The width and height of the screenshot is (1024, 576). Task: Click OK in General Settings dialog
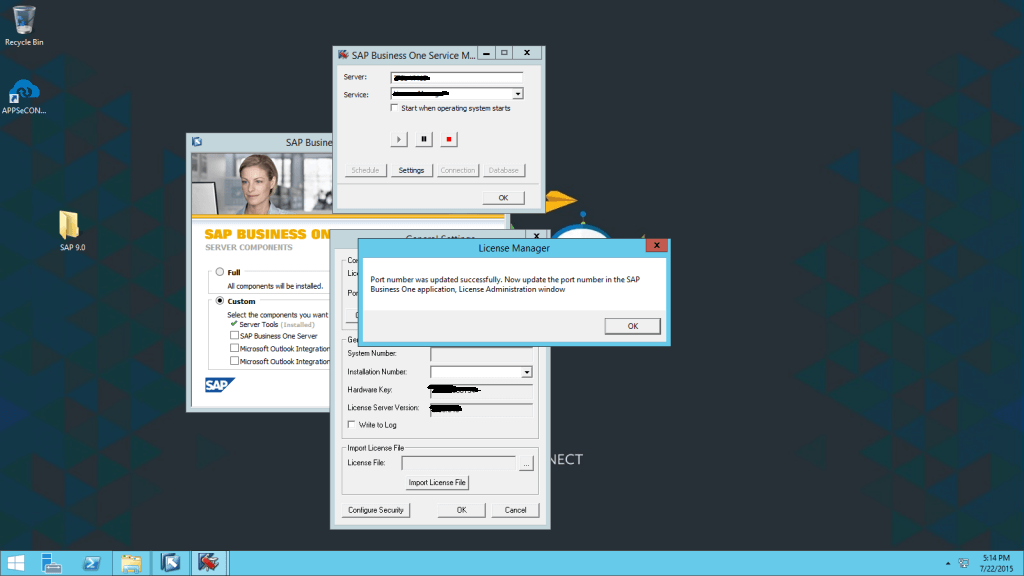click(x=462, y=510)
